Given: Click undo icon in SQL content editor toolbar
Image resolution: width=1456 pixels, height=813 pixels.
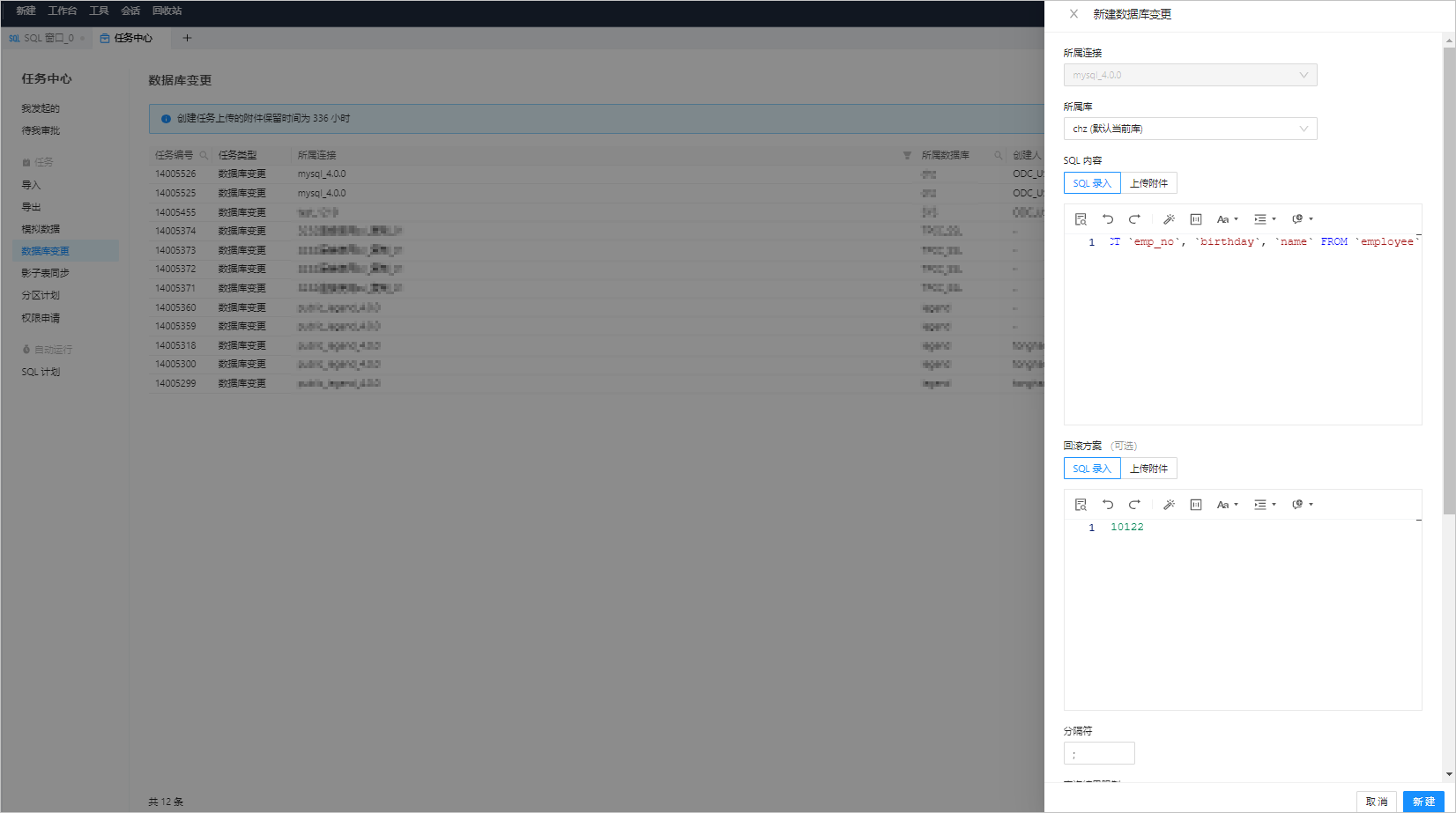Looking at the screenshot, I should click(1108, 219).
